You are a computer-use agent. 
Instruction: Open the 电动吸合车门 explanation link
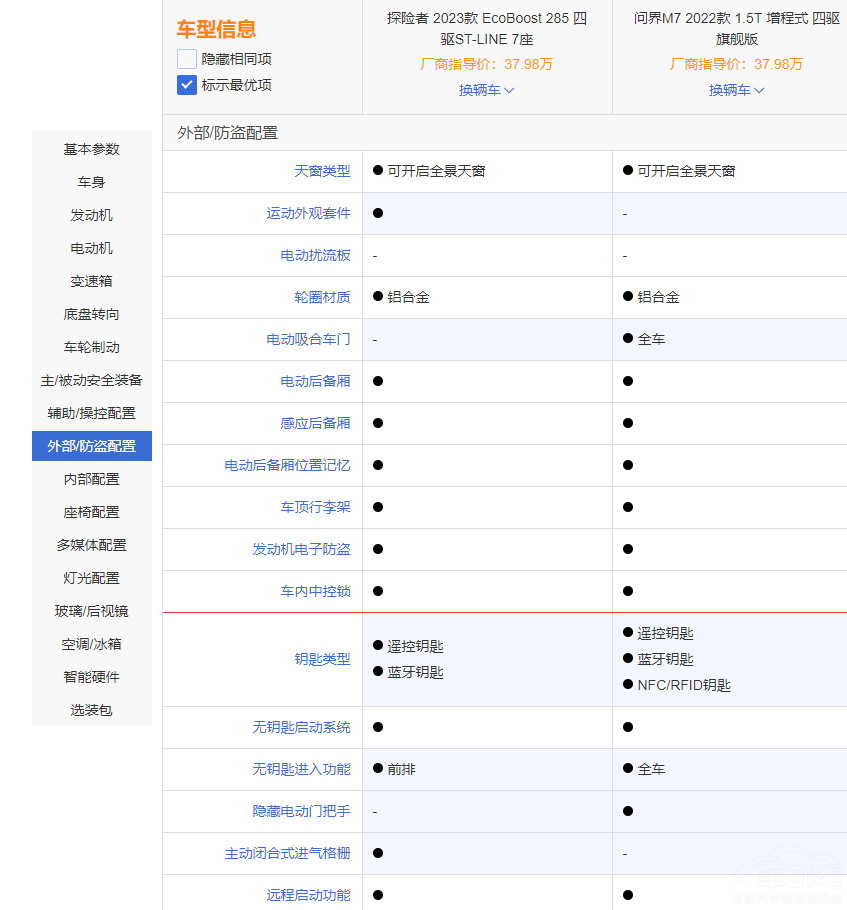click(308, 339)
